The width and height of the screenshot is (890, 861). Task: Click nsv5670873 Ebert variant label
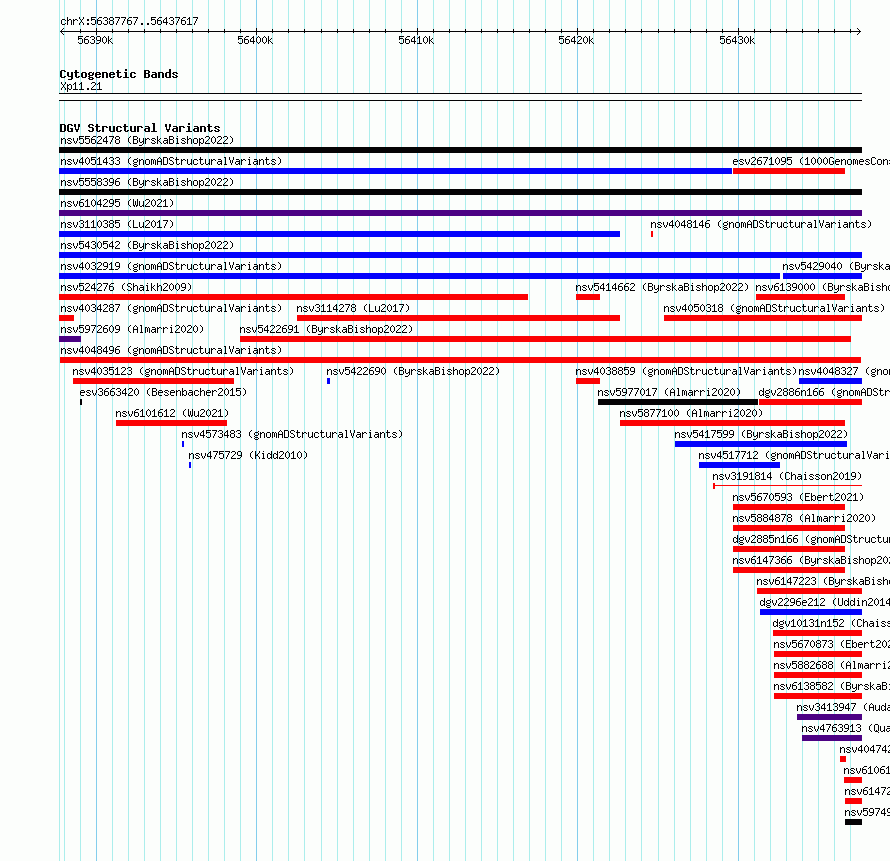click(x=832, y=644)
